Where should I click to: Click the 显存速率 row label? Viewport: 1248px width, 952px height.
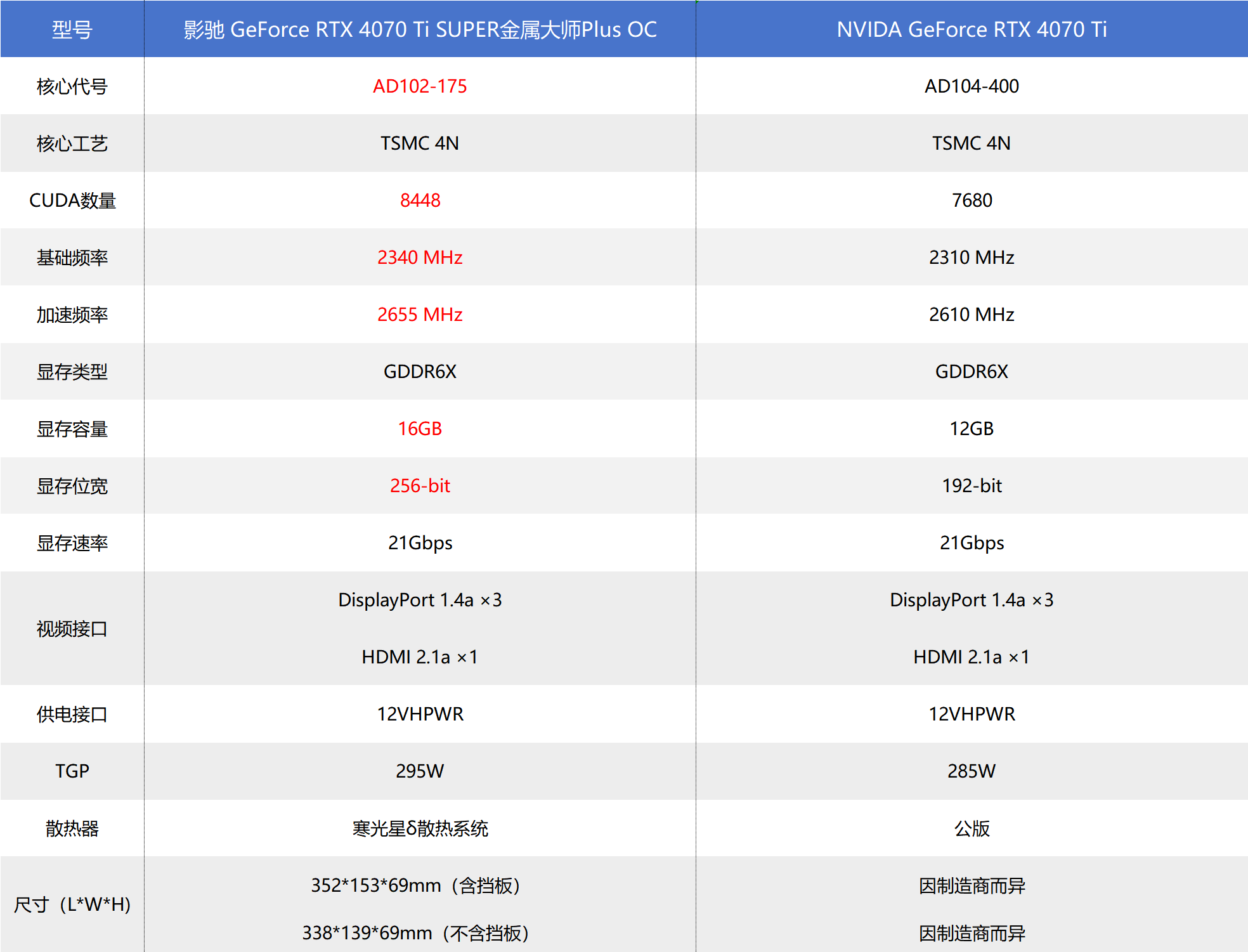point(72,543)
